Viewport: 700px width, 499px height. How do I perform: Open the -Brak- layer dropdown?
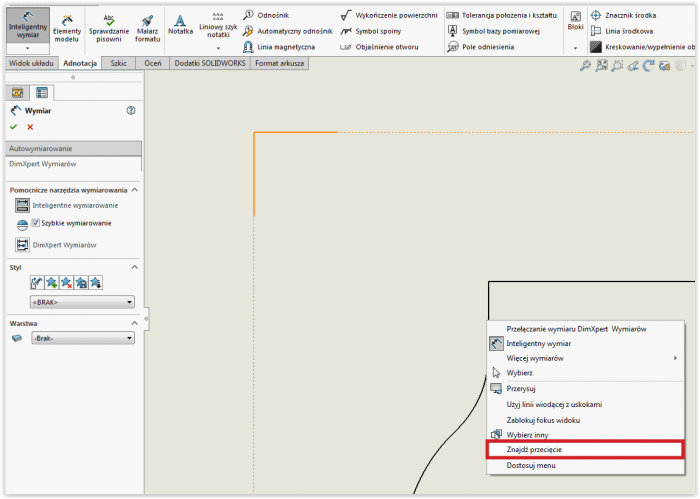tap(83, 338)
